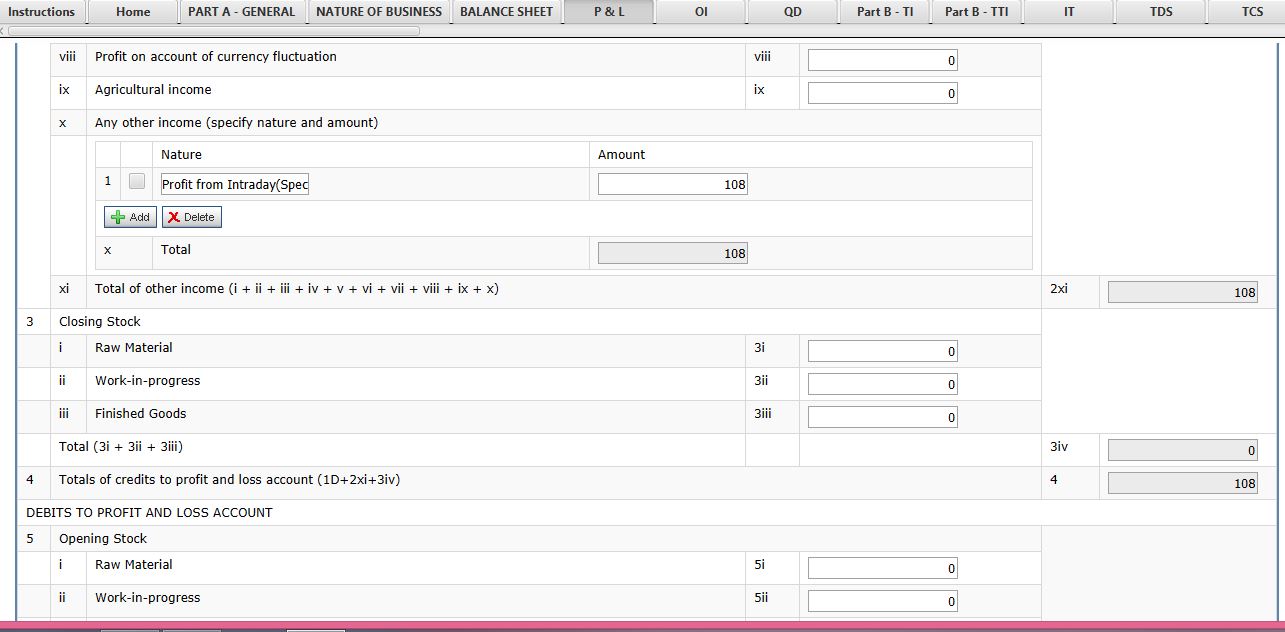Go to NATURE OF BUSINESS tab

(x=378, y=12)
